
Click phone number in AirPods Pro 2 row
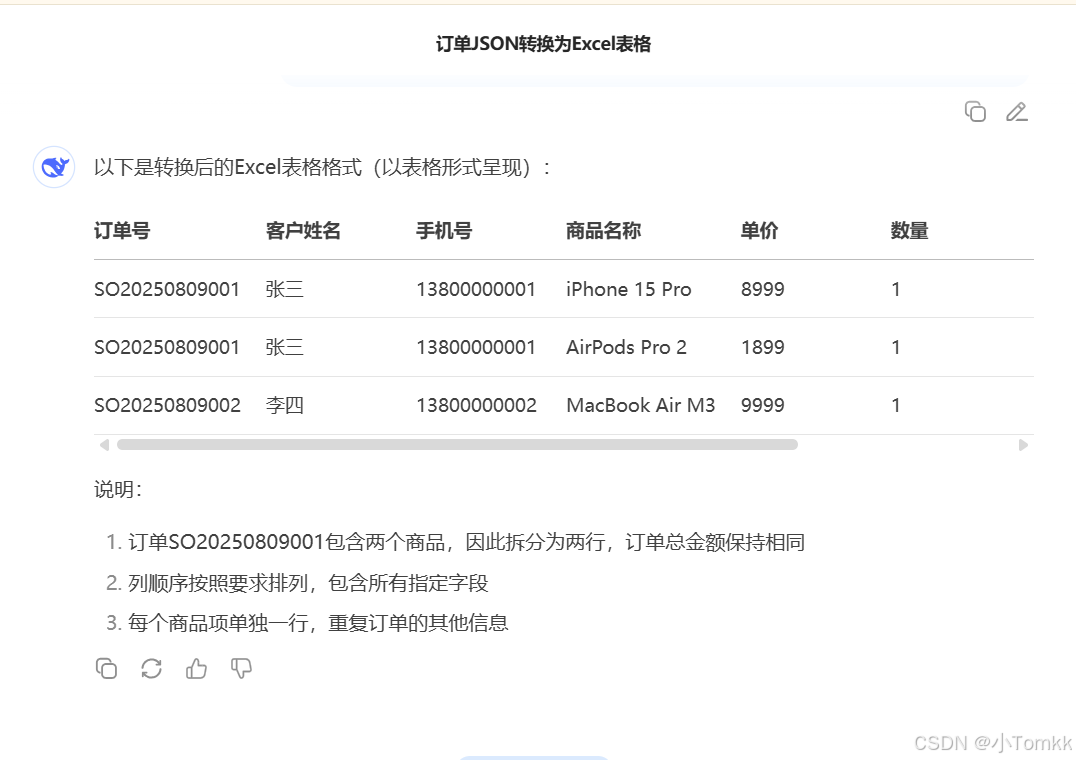[476, 347]
